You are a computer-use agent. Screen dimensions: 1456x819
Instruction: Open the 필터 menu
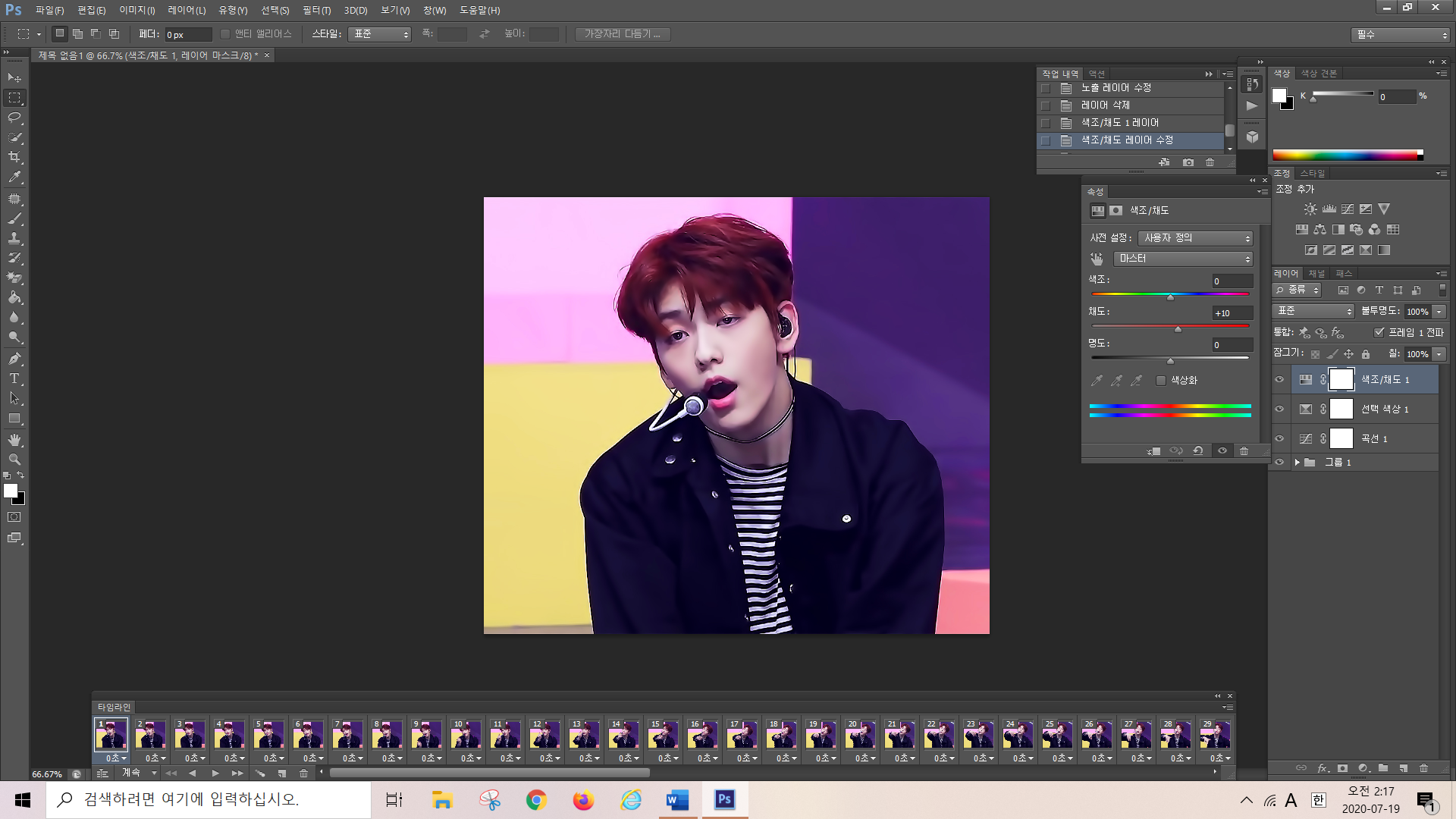tap(316, 11)
